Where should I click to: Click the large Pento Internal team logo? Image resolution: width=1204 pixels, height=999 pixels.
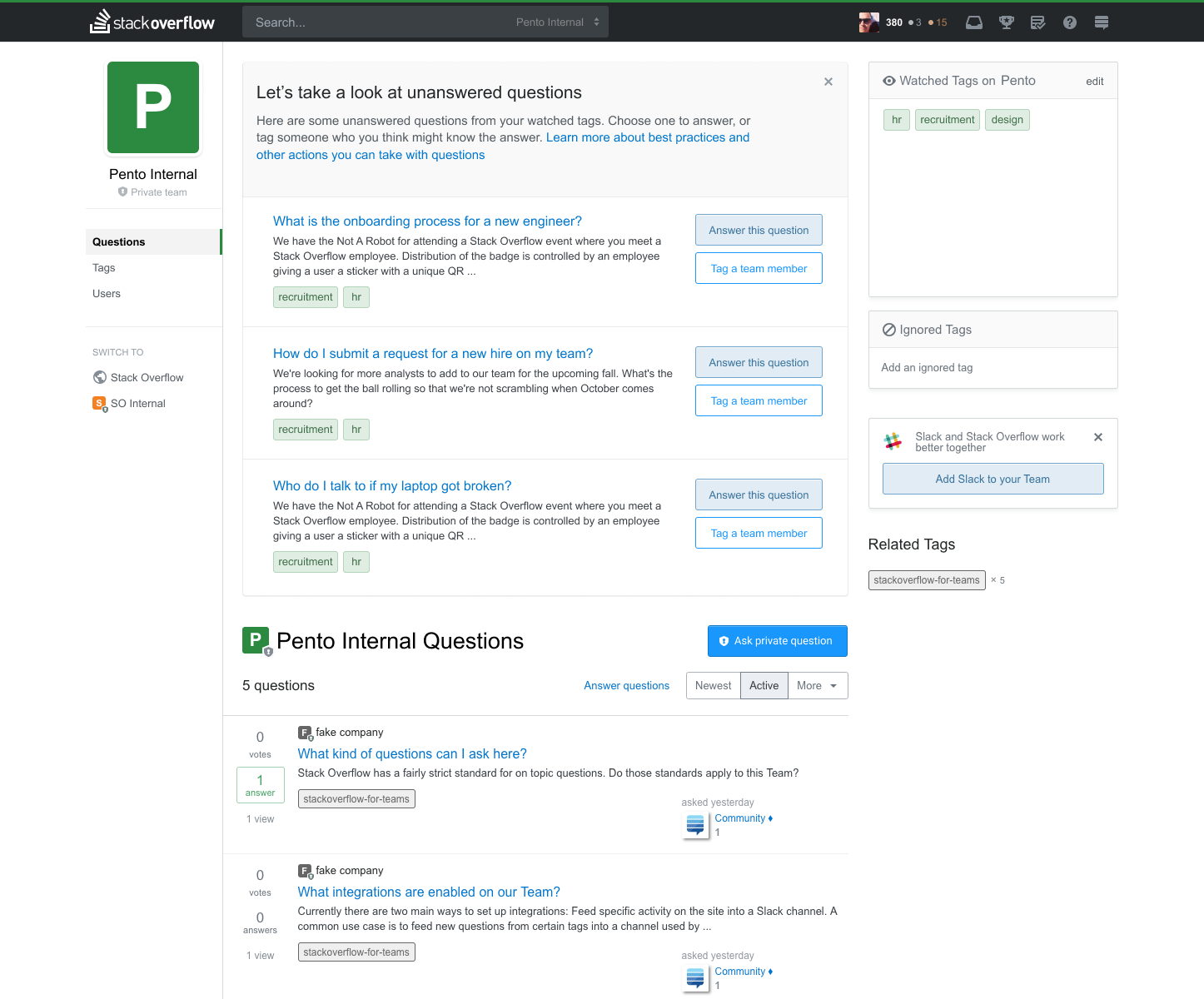click(x=153, y=107)
